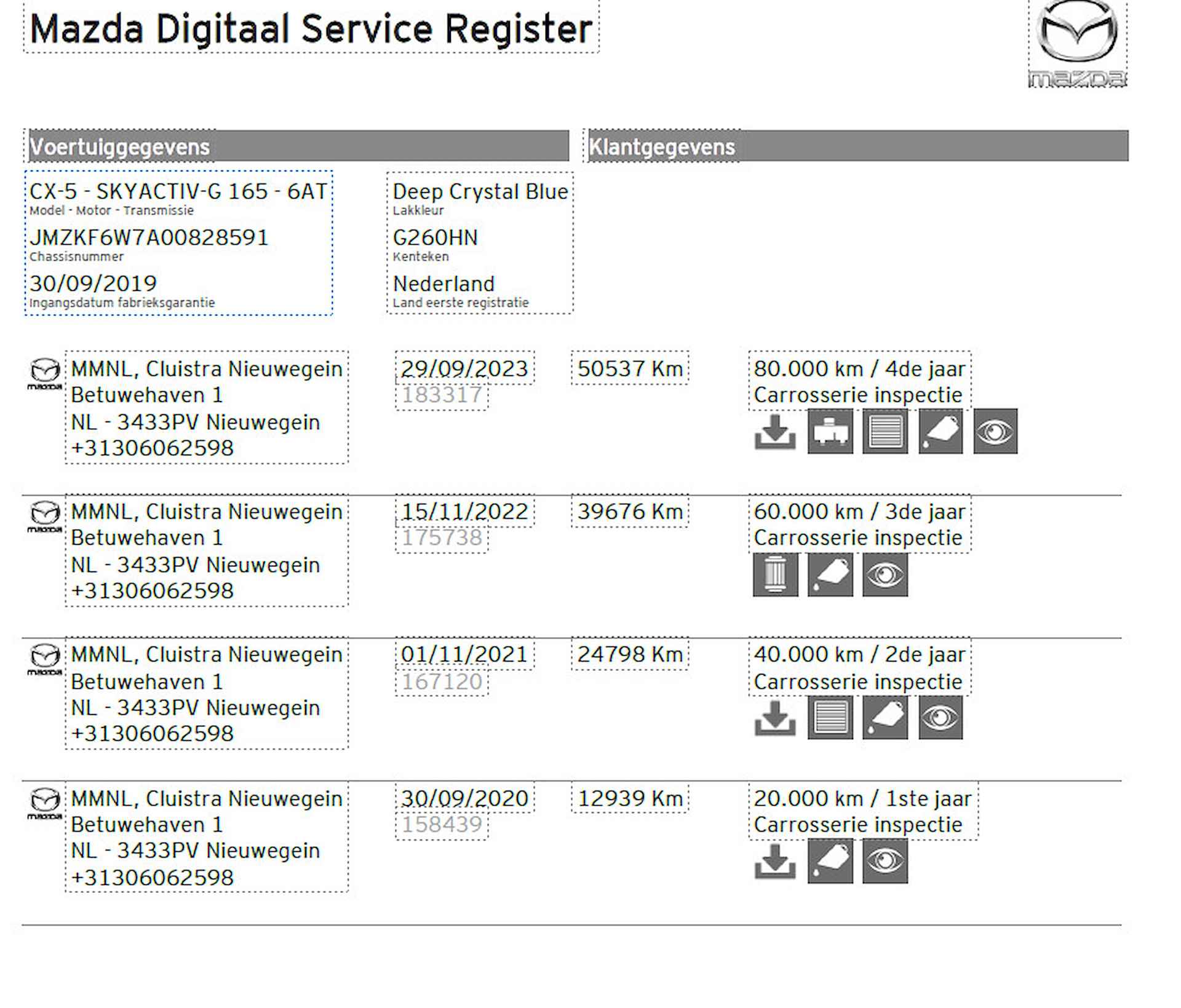Click the dealer phone number in the 29/09/2023 entry

pos(152,448)
